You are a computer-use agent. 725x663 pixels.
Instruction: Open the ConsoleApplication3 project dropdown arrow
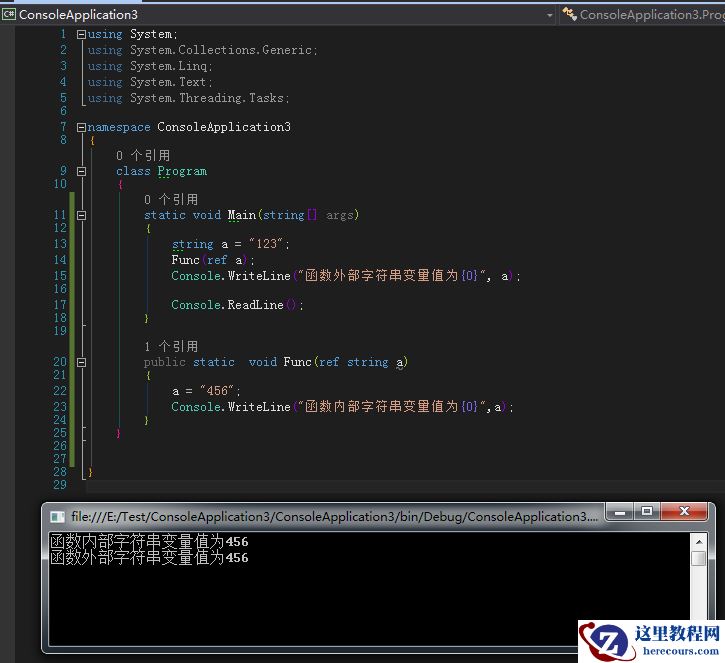549,15
